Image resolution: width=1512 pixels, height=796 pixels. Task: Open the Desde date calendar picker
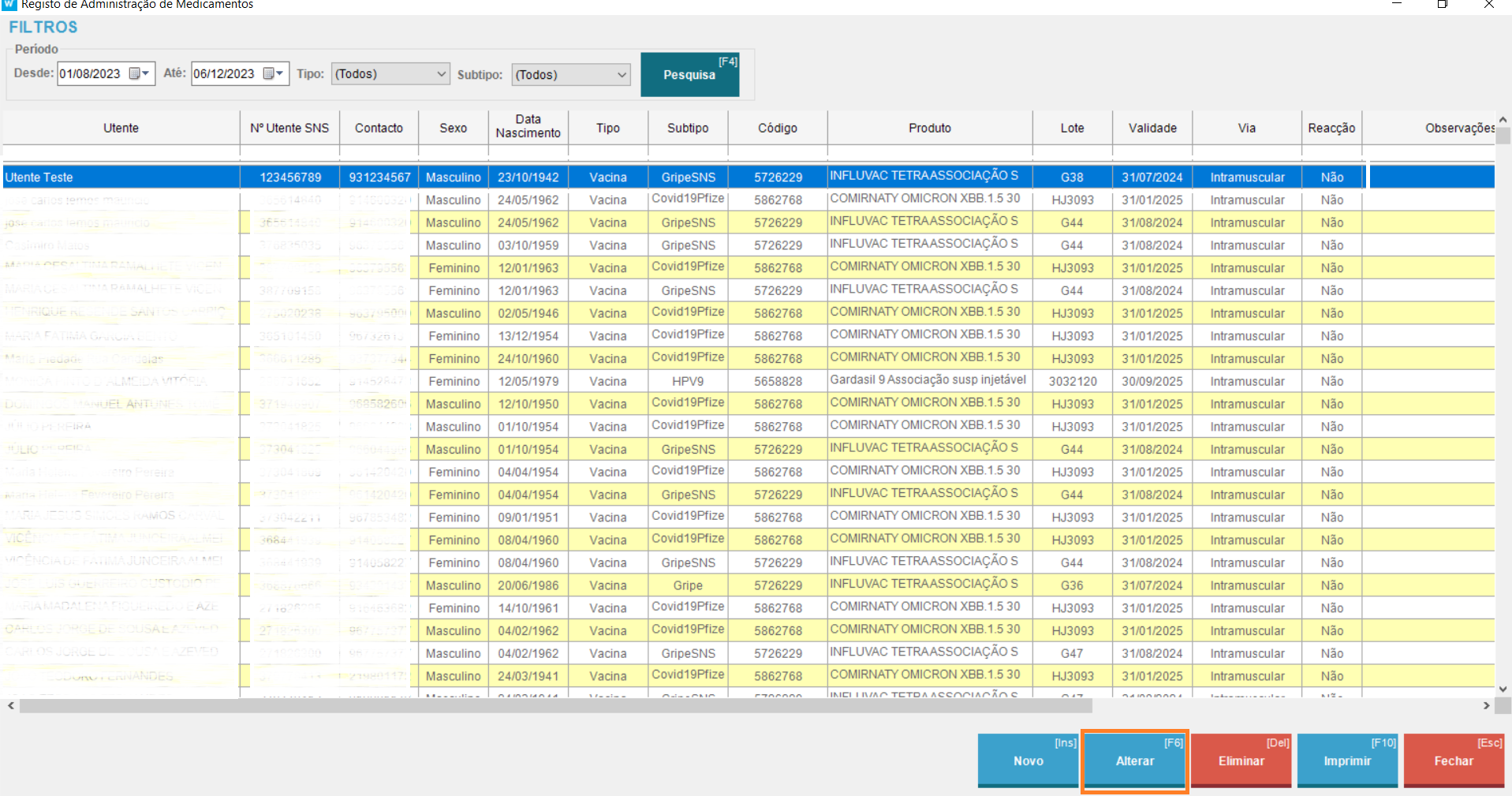click(140, 73)
